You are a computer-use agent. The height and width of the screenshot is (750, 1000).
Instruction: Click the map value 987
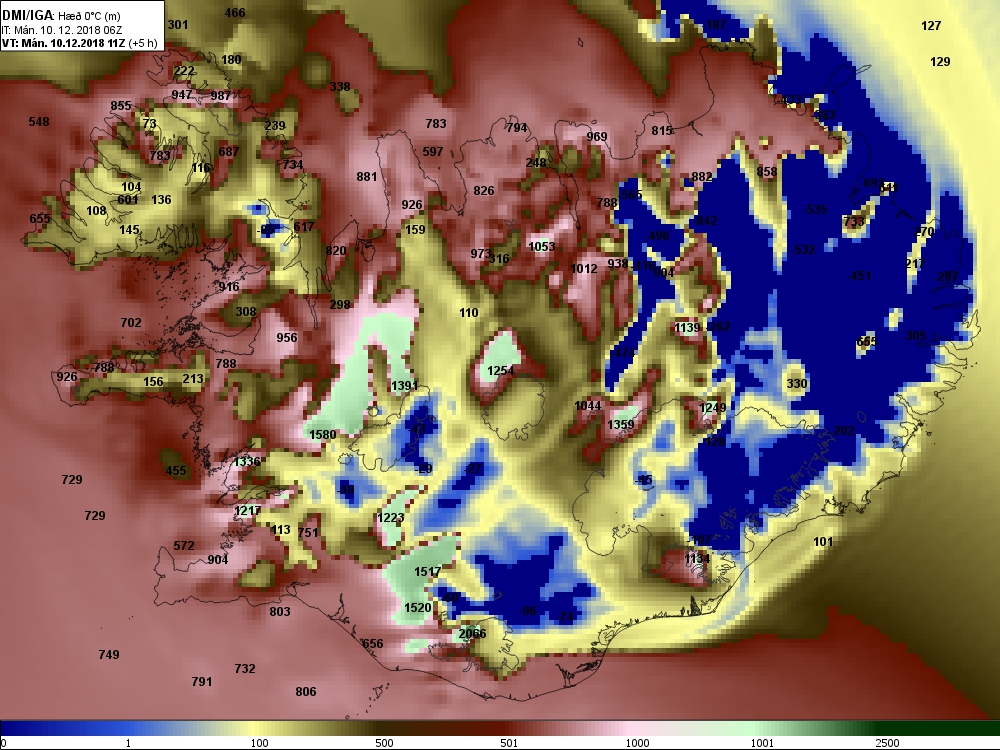(221, 96)
